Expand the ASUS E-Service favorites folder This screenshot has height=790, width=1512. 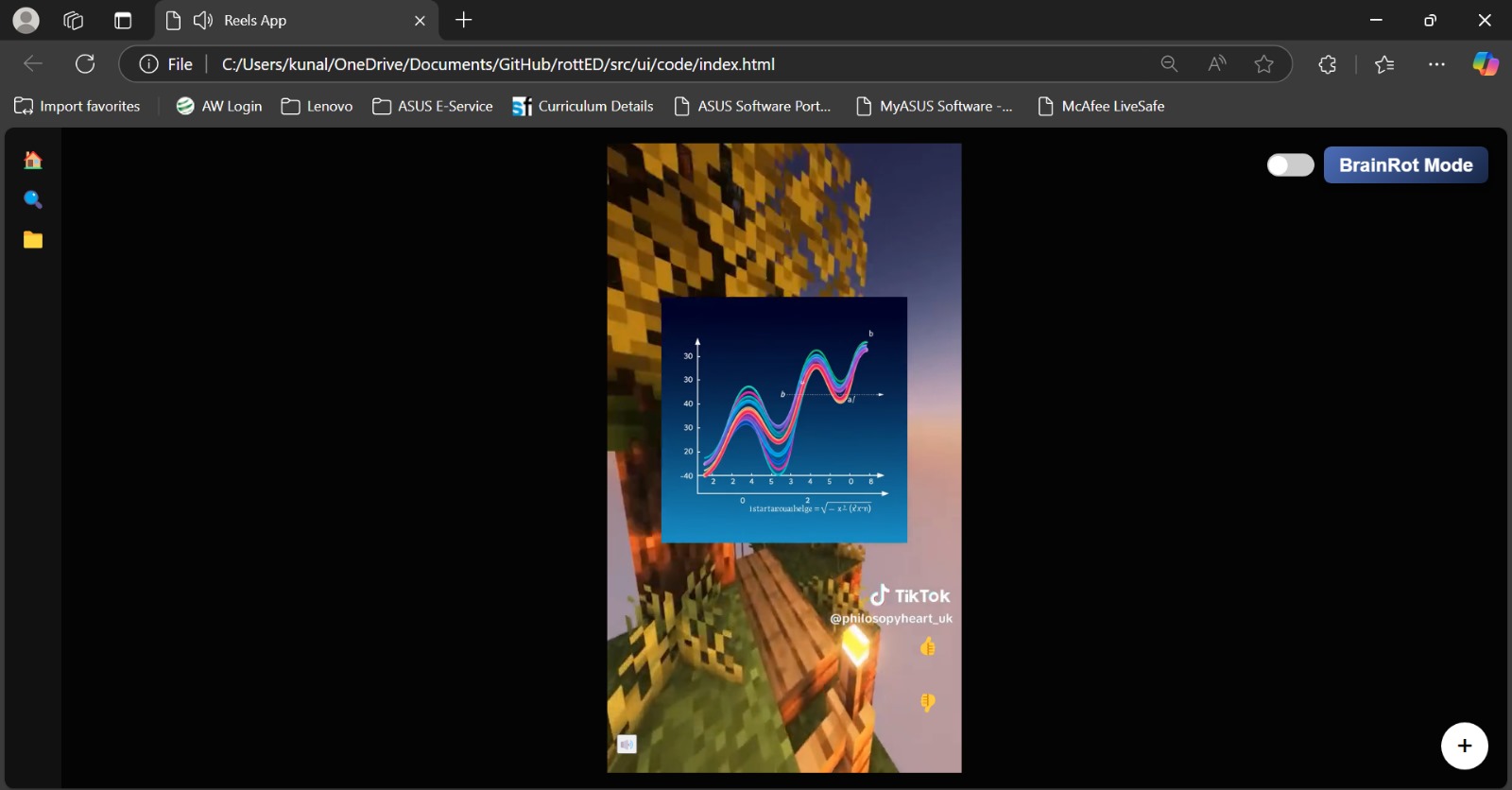click(x=433, y=106)
